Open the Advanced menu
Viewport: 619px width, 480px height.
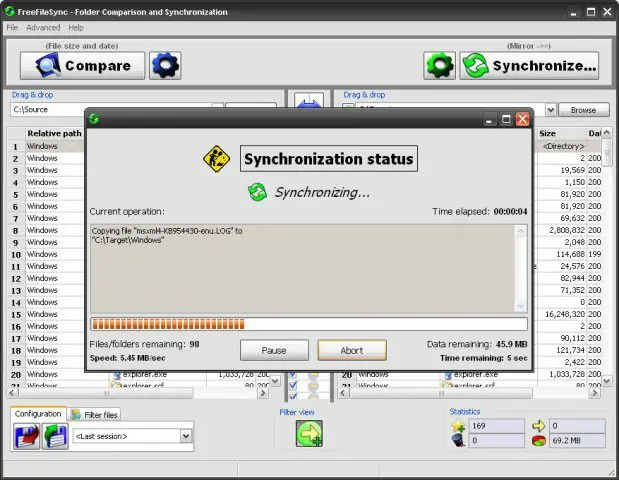pos(43,28)
